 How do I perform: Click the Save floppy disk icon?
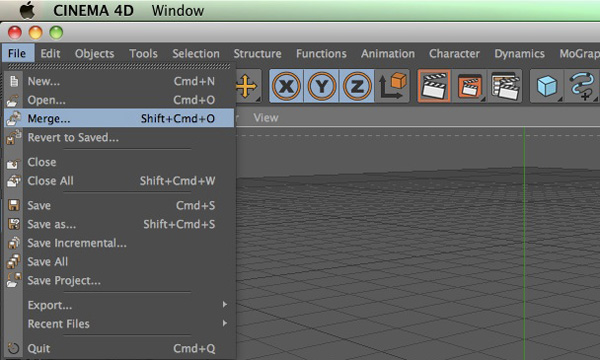(14, 205)
